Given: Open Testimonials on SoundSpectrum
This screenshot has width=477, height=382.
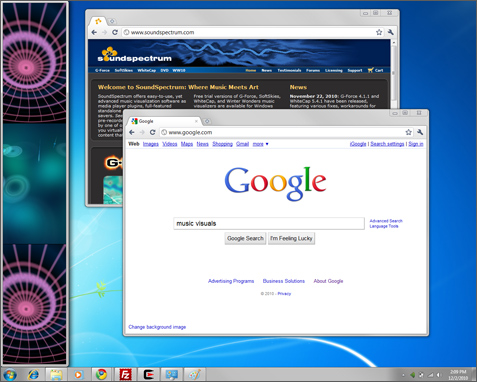Looking at the screenshot, I should pos(289,70).
